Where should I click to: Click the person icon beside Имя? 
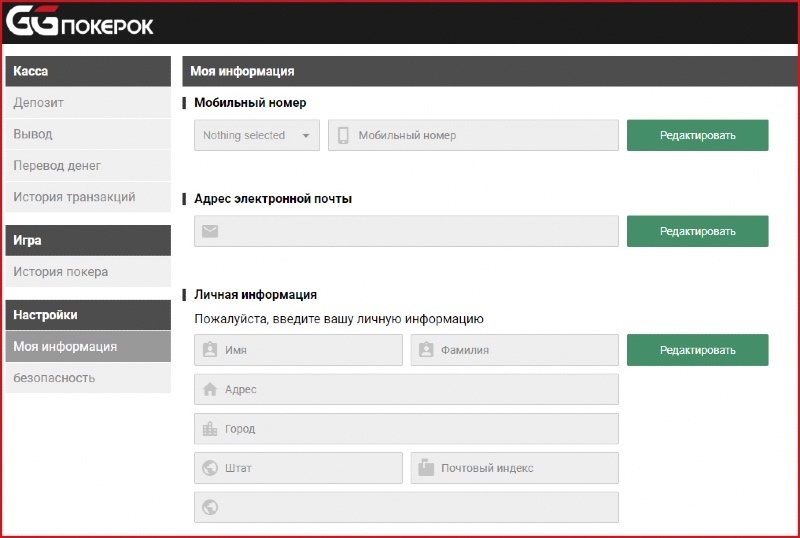pyautogui.click(x=210, y=350)
